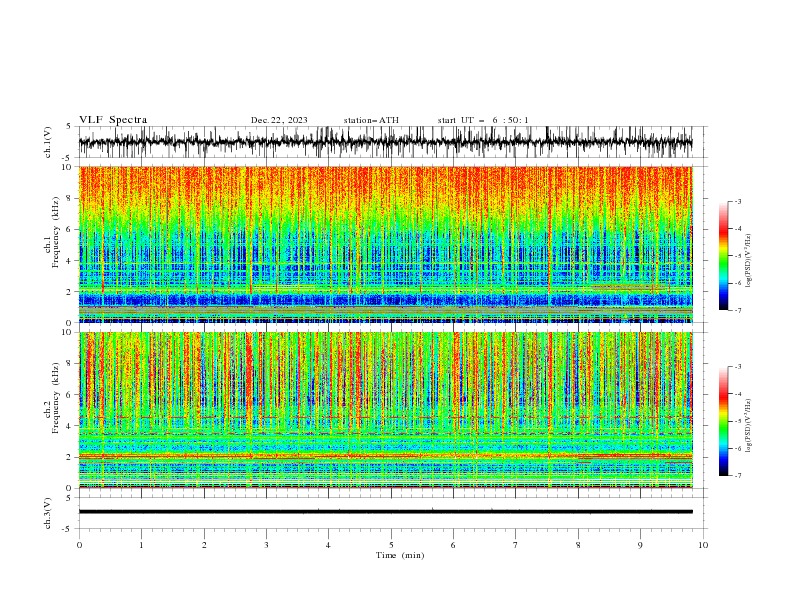792x612 pixels.
Task: Click the "3" tick on the time axis
Action: [x=266, y=545]
